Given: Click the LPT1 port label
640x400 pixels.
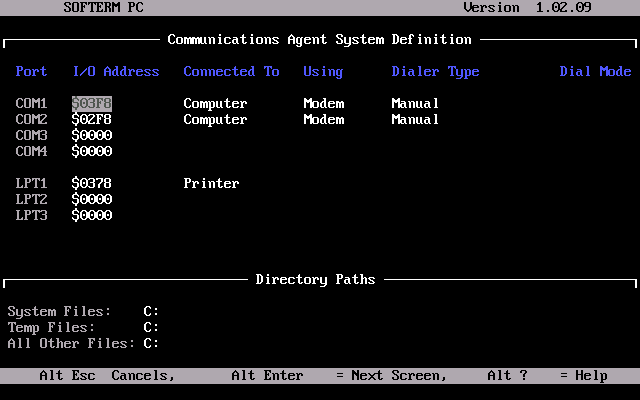Looking at the screenshot, I should pos(31,183).
